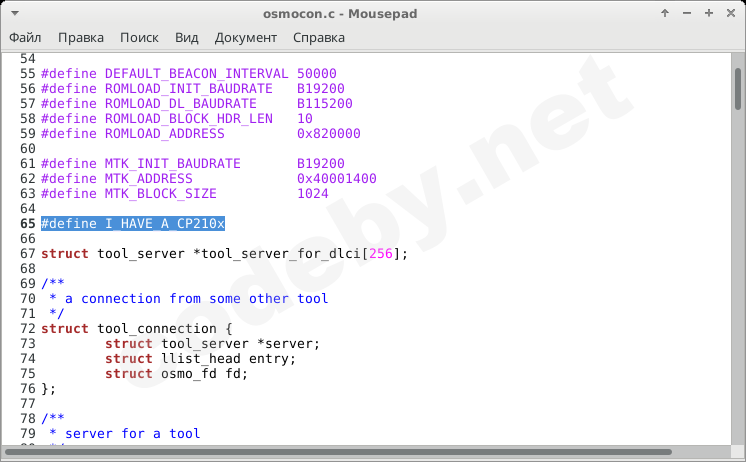Click the highlighted '#define I_HAVE_A_CP210x' line
The image size is (746, 462).
click(x=133, y=224)
